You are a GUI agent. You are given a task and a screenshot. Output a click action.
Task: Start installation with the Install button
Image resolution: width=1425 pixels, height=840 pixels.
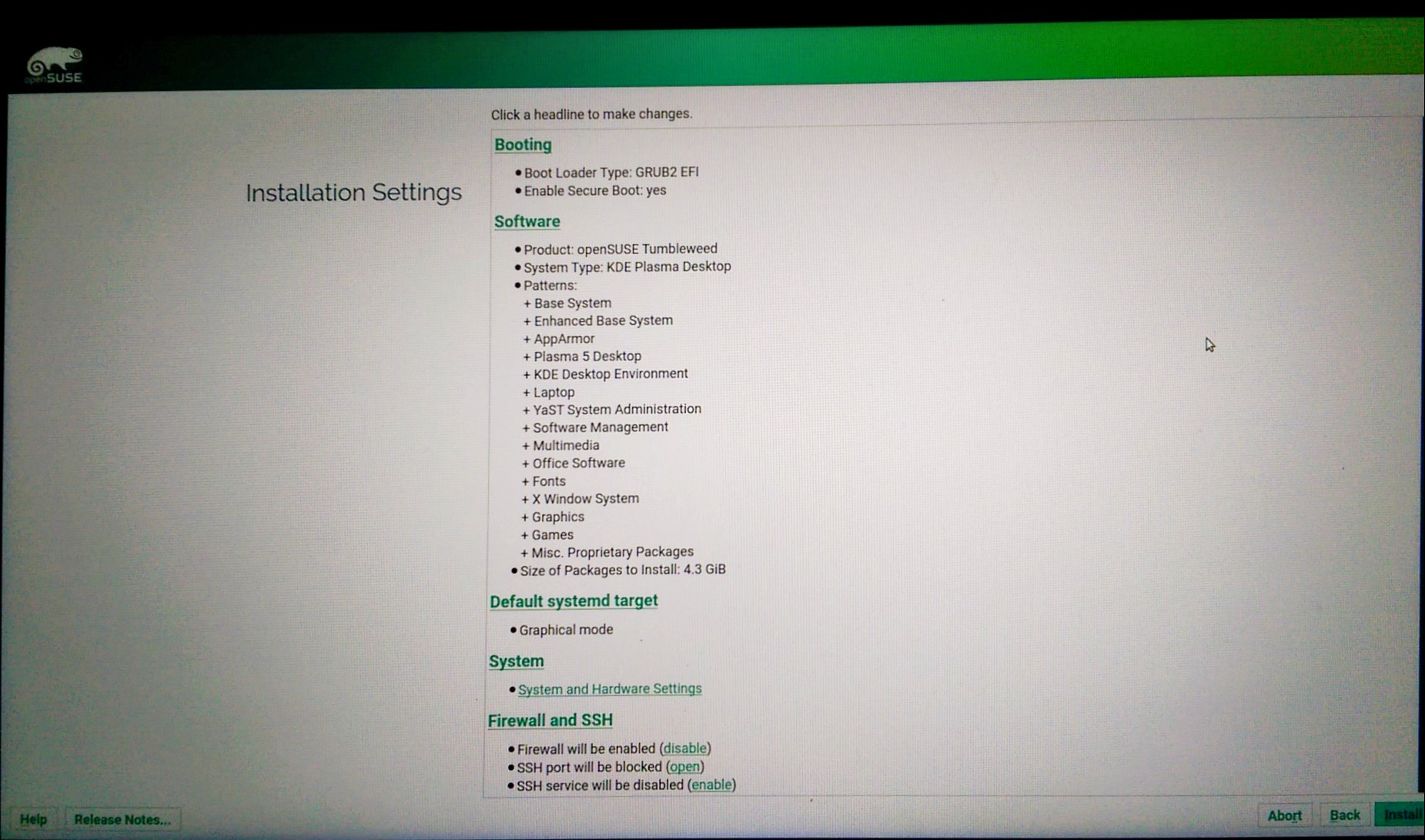coord(1401,815)
